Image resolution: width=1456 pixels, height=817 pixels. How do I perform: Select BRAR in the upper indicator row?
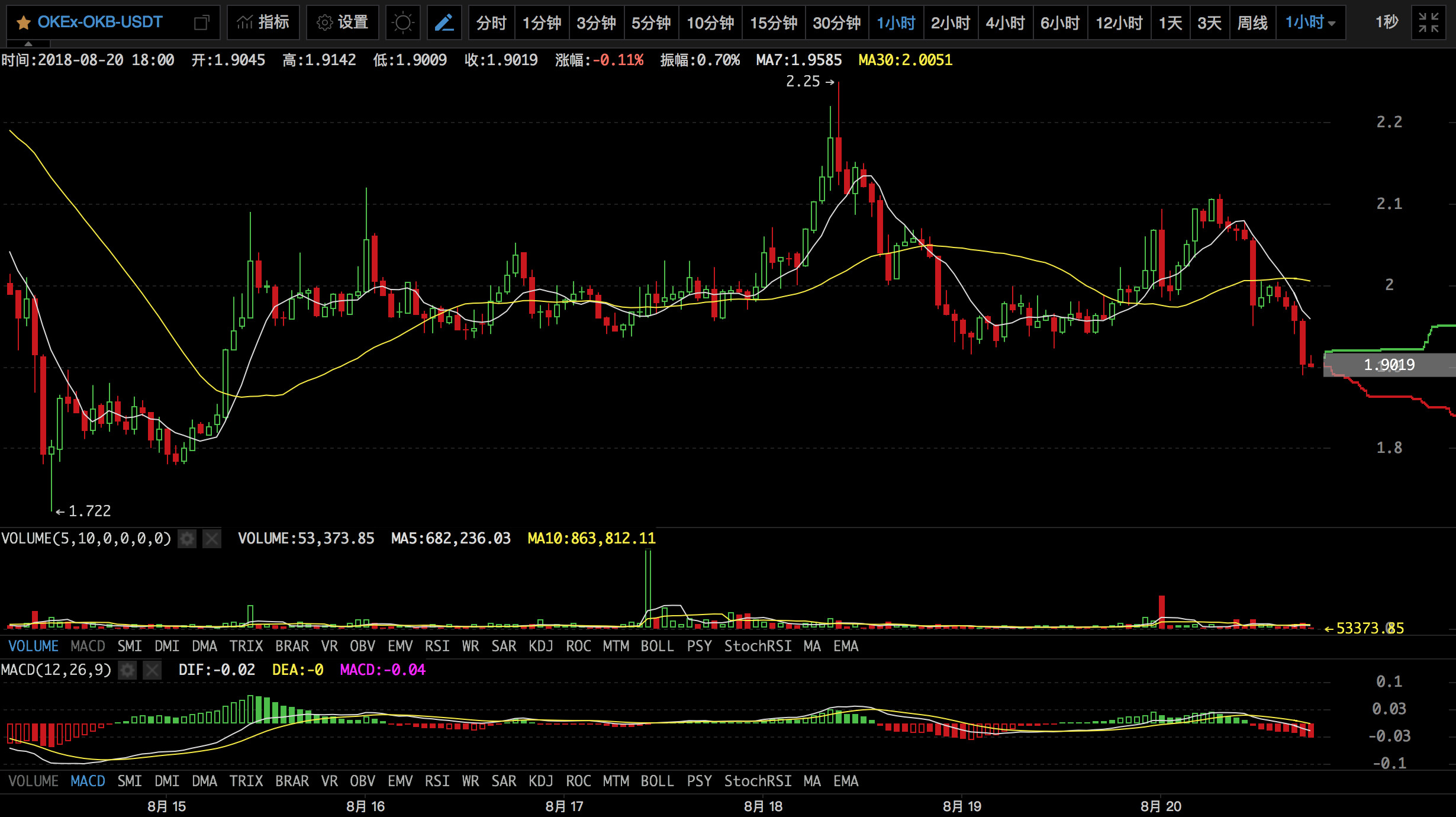click(292, 646)
